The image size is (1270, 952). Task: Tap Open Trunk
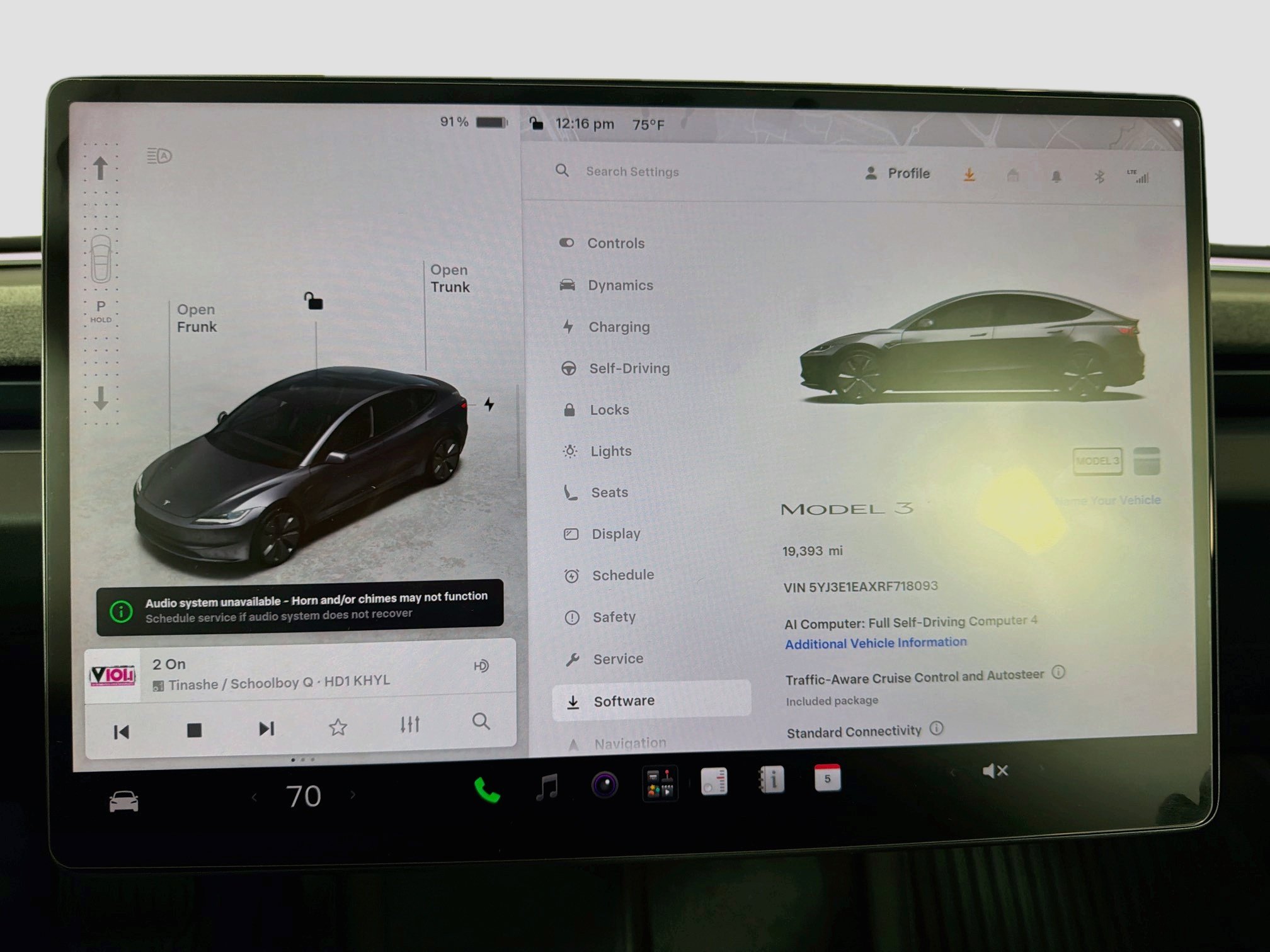click(450, 278)
